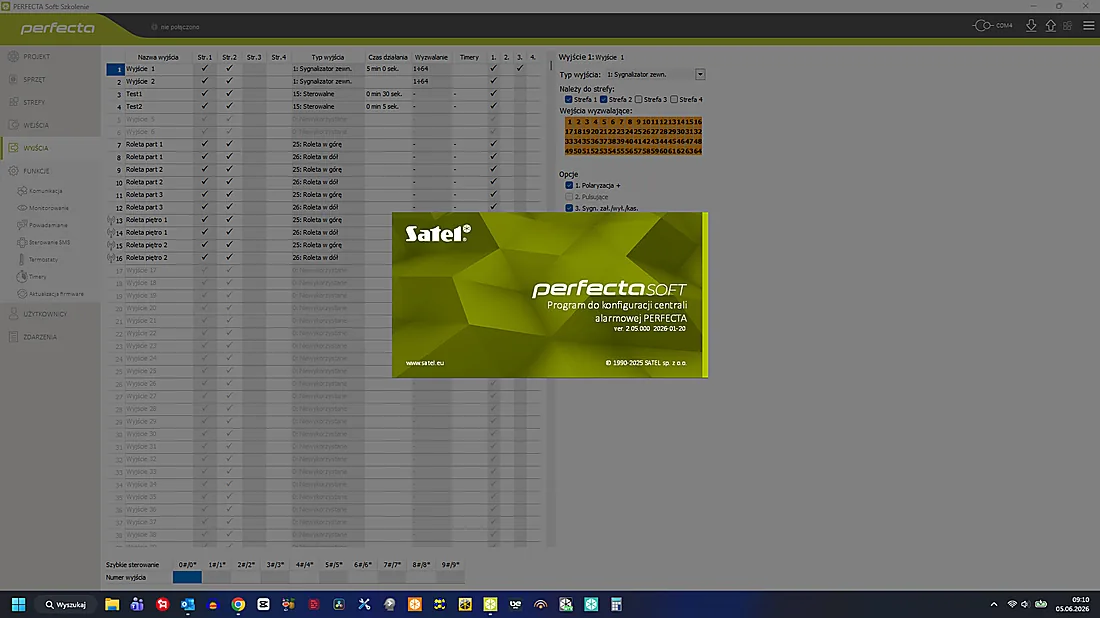Open the Projekt section icon in sidebar
The image size is (1100, 618).
click(x=13, y=56)
